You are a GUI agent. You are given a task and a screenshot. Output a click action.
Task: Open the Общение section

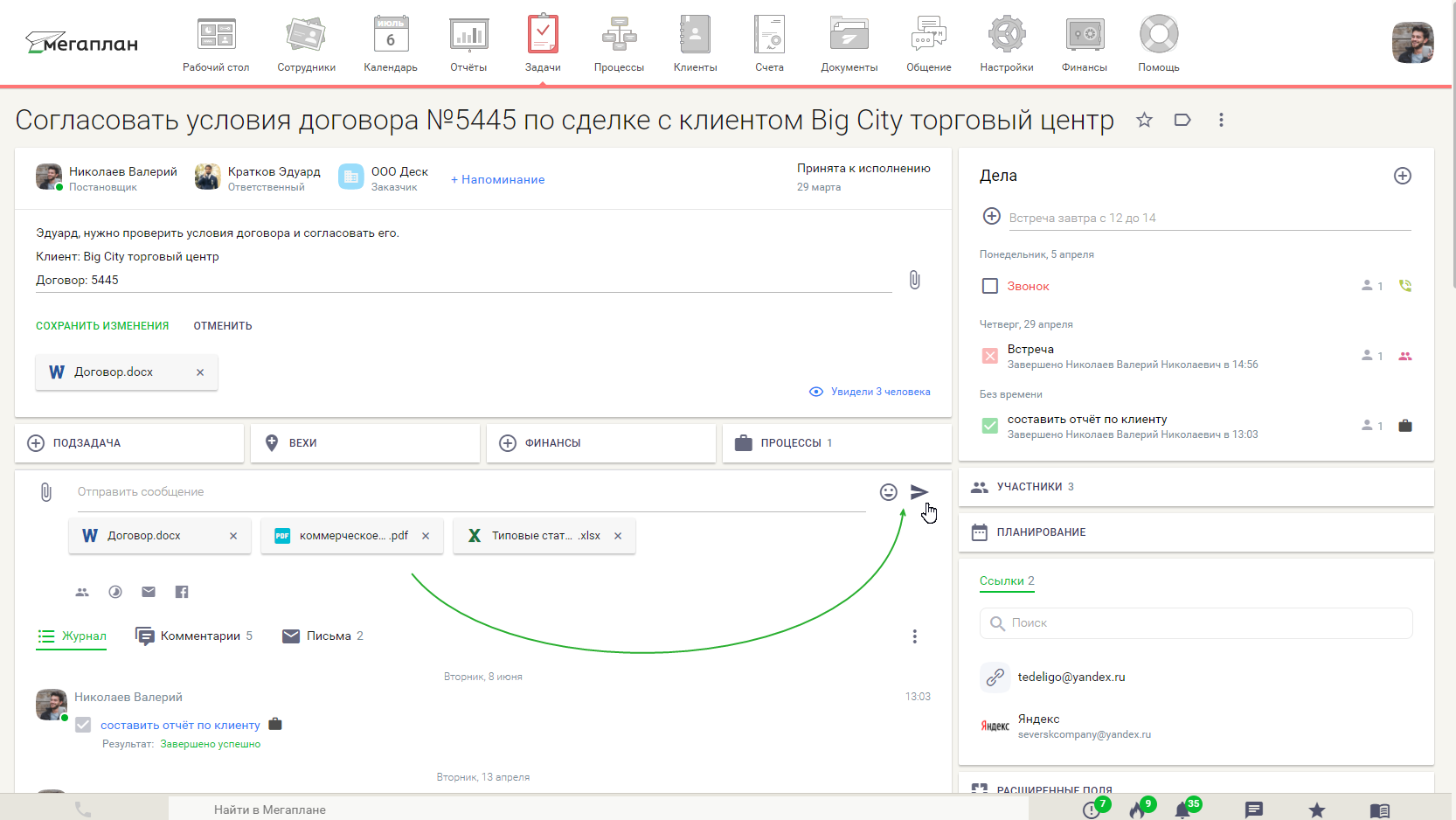(929, 44)
